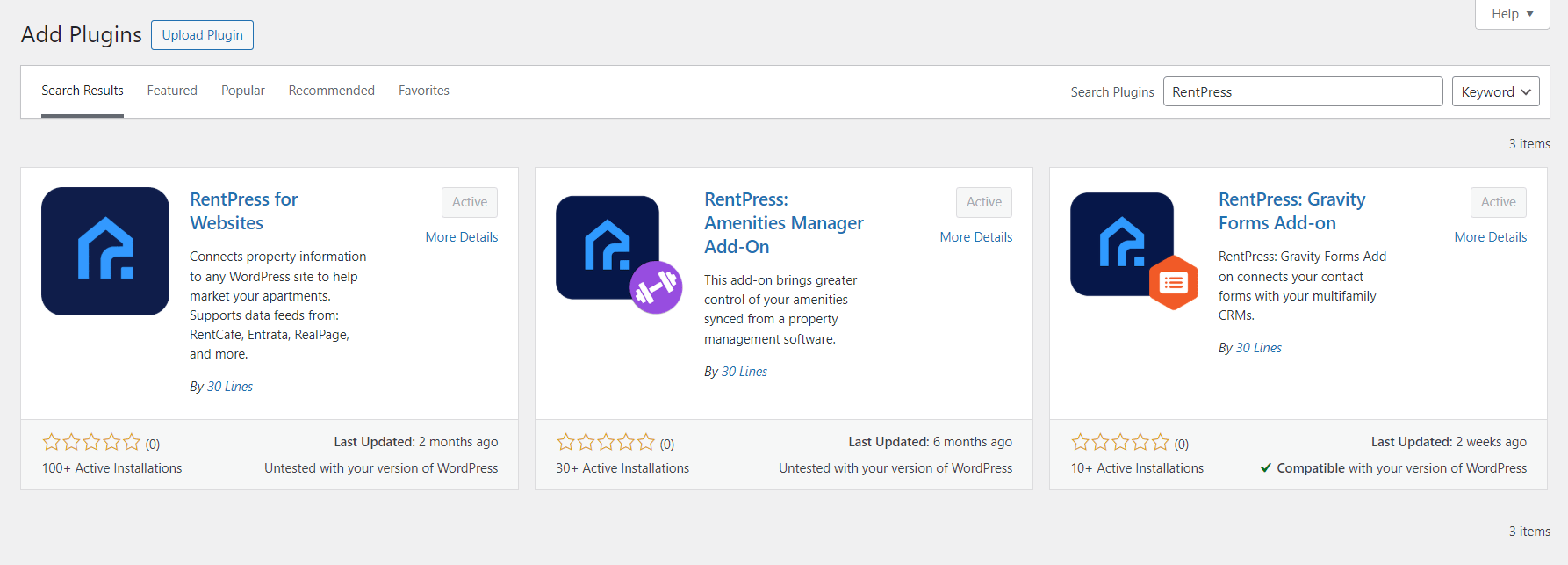
Task: Click the 'Add Plugins' page heading
Action: 82,34
